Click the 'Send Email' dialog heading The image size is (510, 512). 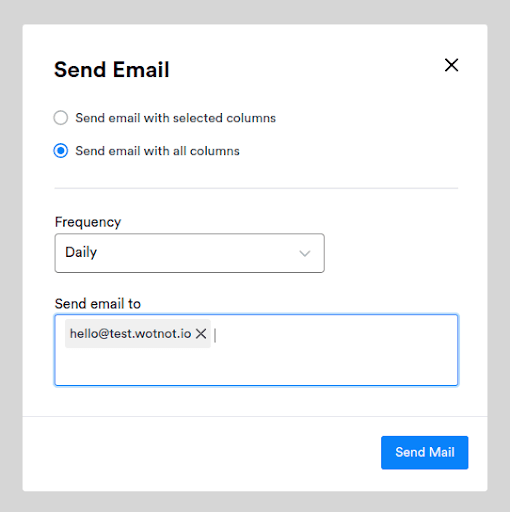point(112,70)
